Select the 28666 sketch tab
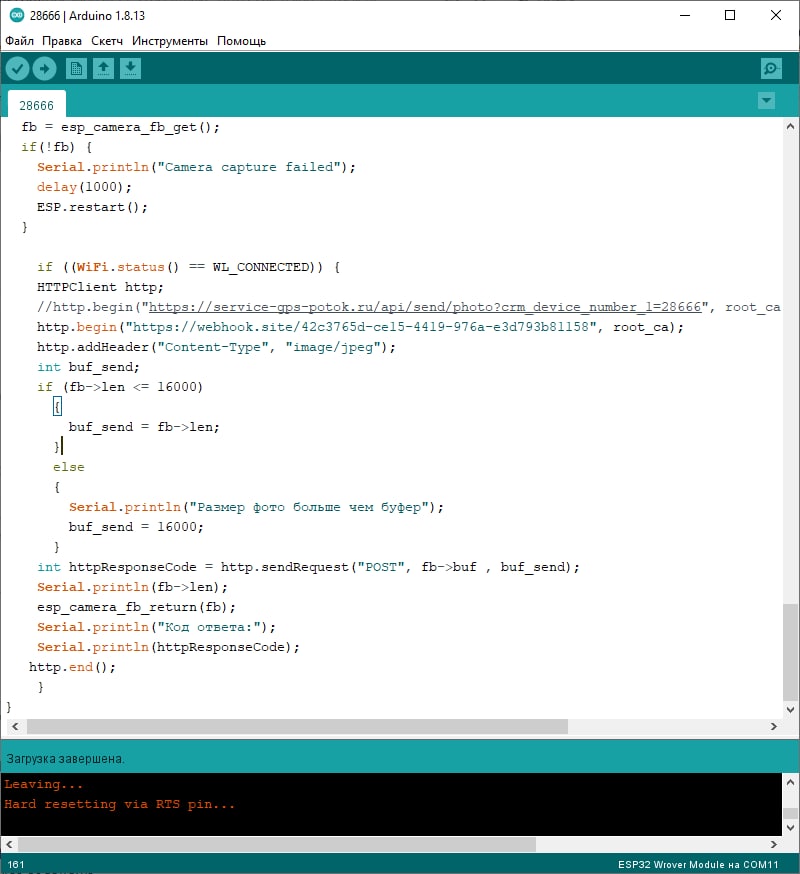The width and height of the screenshot is (800, 874). pos(37,105)
